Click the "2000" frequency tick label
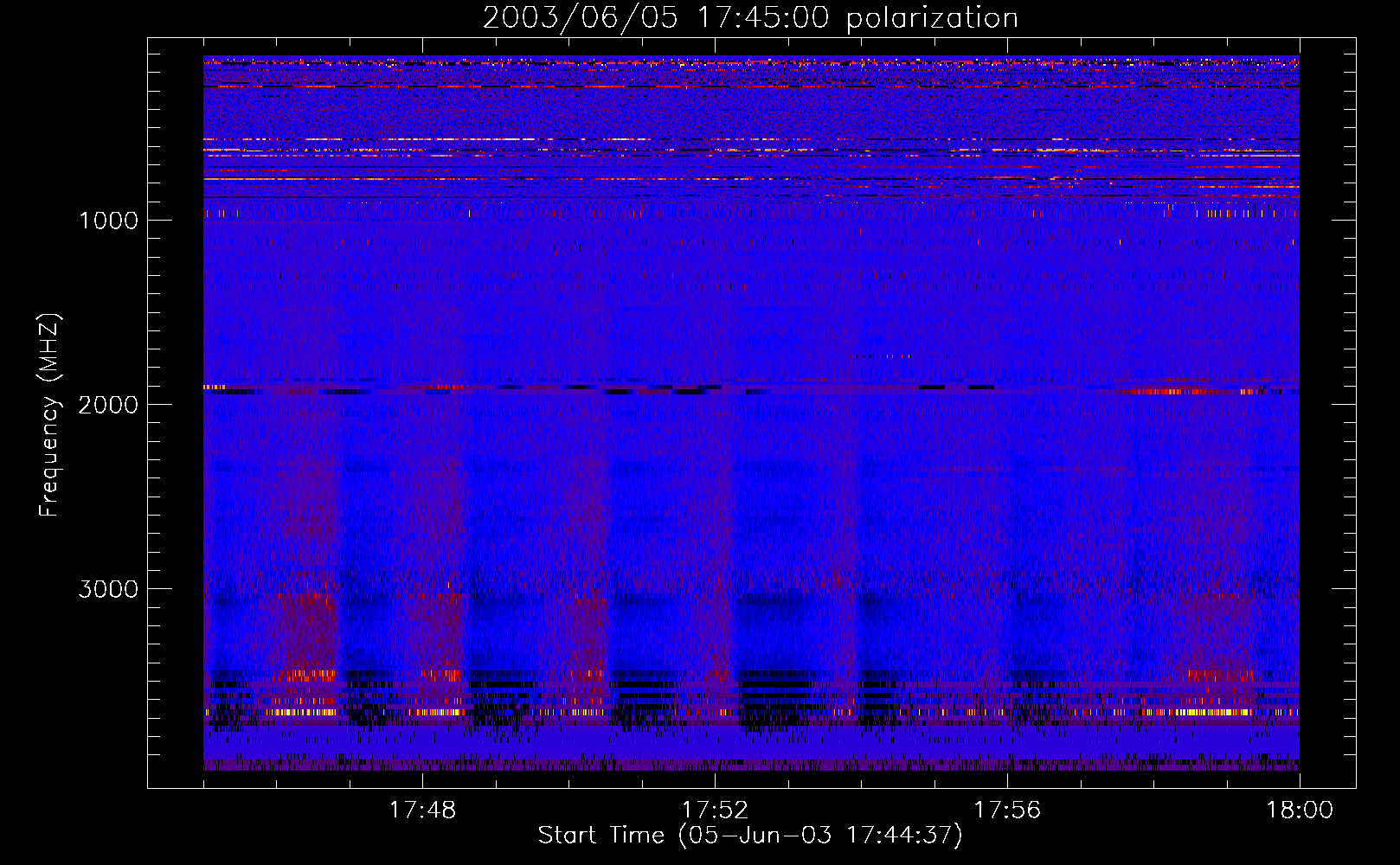The height and width of the screenshot is (865, 1400). (x=108, y=405)
